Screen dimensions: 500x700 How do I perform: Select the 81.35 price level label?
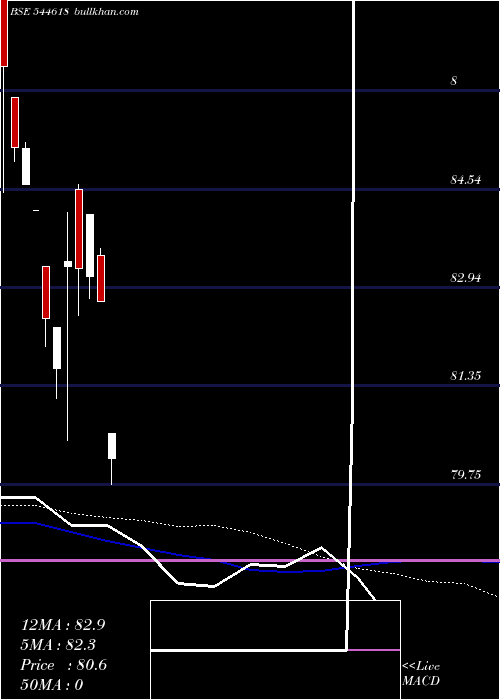tap(466, 376)
